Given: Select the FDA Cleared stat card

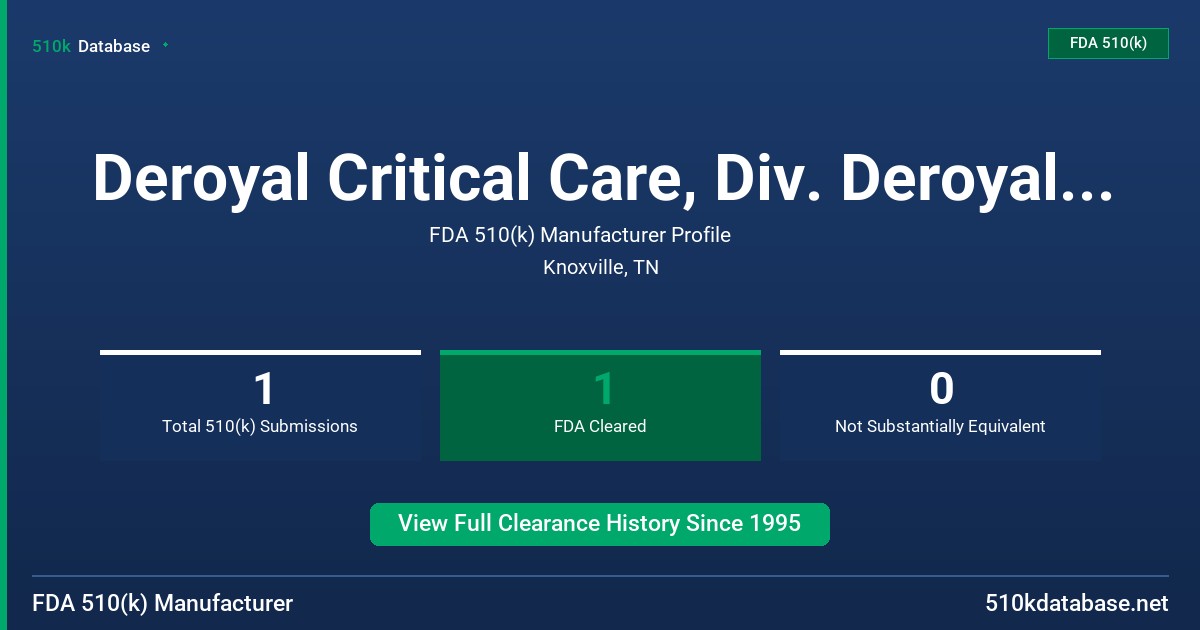Looking at the screenshot, I should click(600, 405).
